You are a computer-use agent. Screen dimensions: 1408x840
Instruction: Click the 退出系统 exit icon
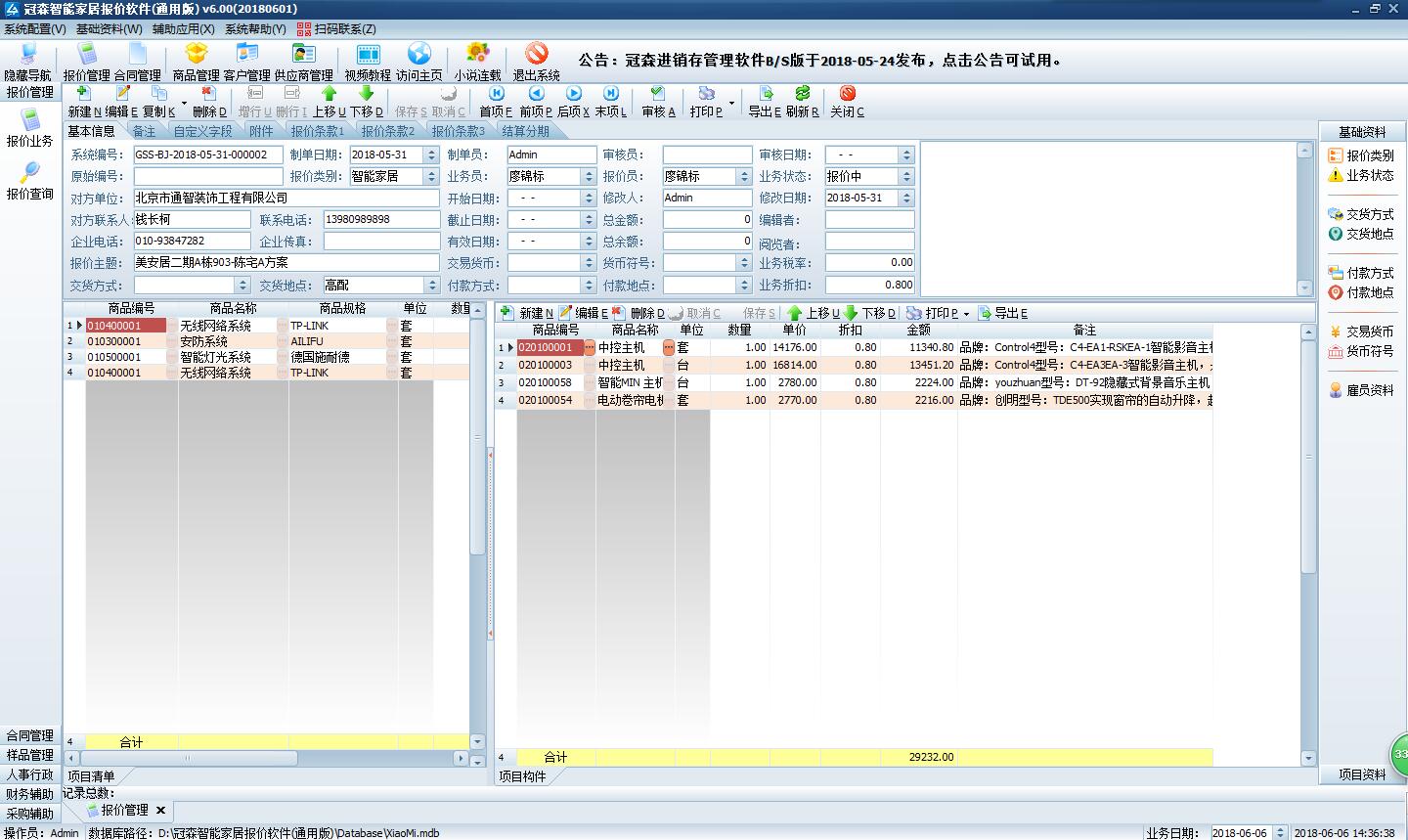click(x=536, y=62)
